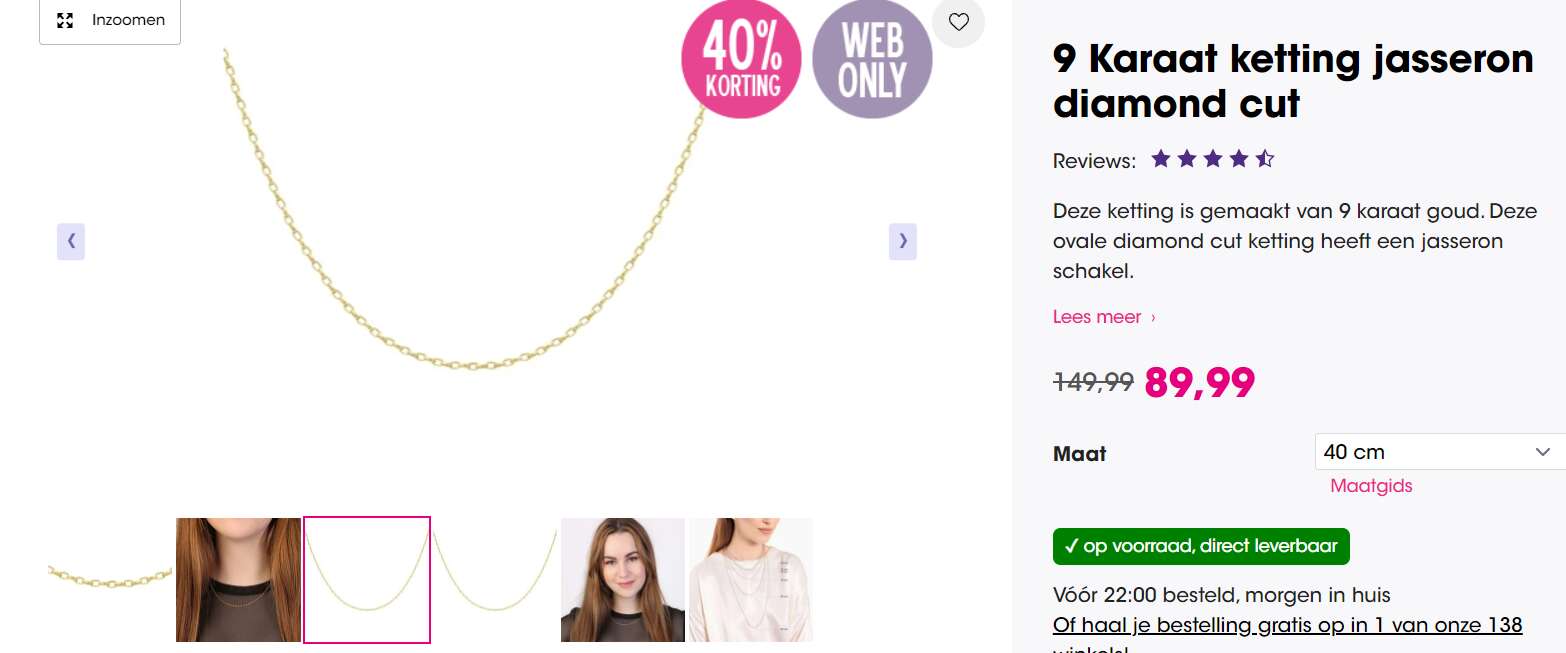Select the thumbnail with white blouse model
The height and width of the screenshot is (653, 1566).
[751, 580]
